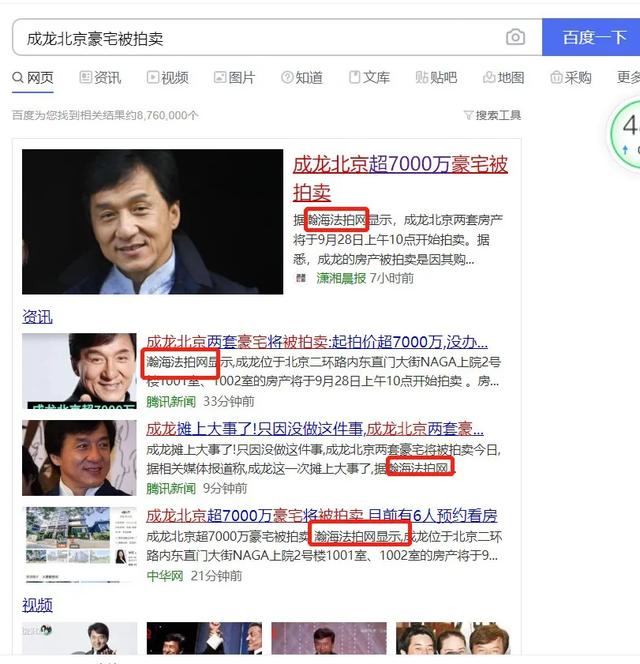Select the 网页 tab
Image resolution: width=640 pixels, height=664 pixels.
pyautogui.click(x=33, y=78)
